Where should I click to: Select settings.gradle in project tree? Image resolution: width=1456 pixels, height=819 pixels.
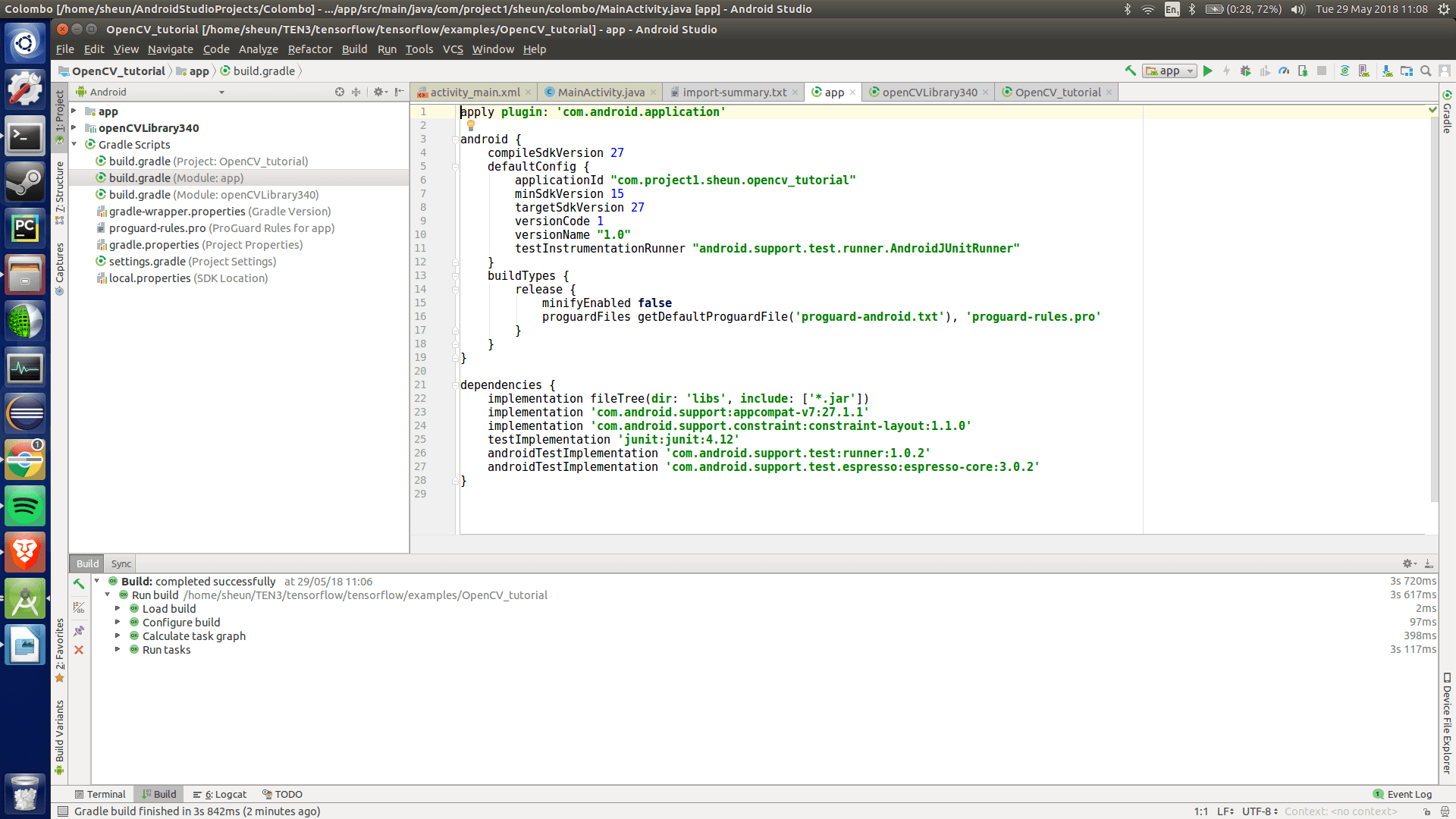click(x=146, y=262)
